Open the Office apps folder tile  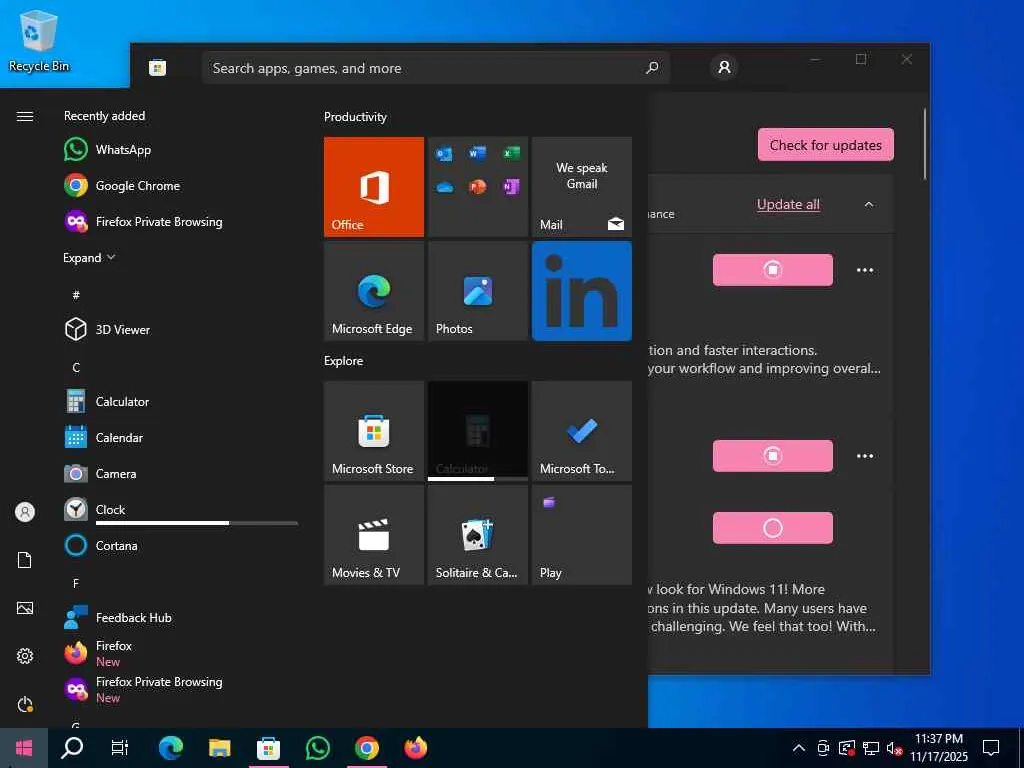[477, 187]
